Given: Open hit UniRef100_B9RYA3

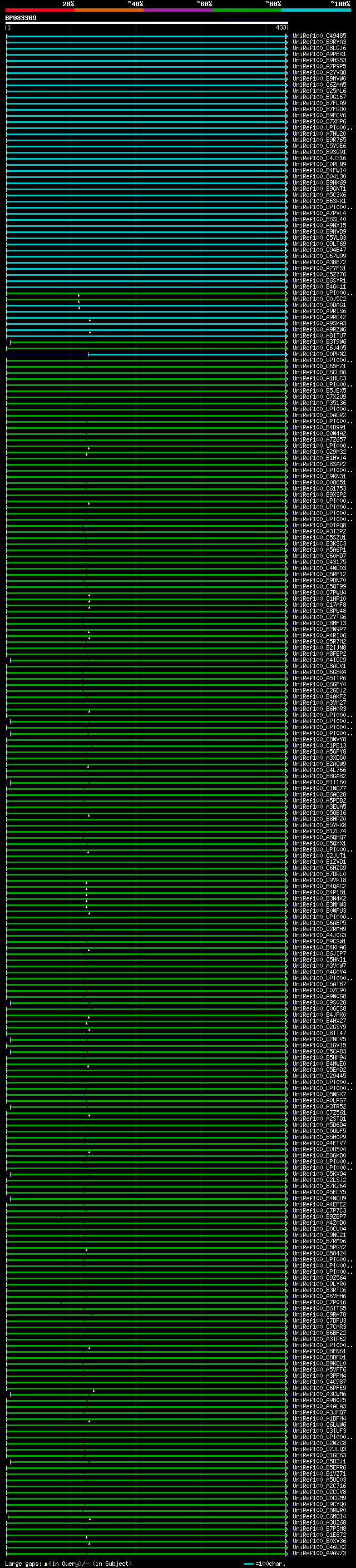Looking at the screenshot, I should pyautogui.click(x=319, y=42).
